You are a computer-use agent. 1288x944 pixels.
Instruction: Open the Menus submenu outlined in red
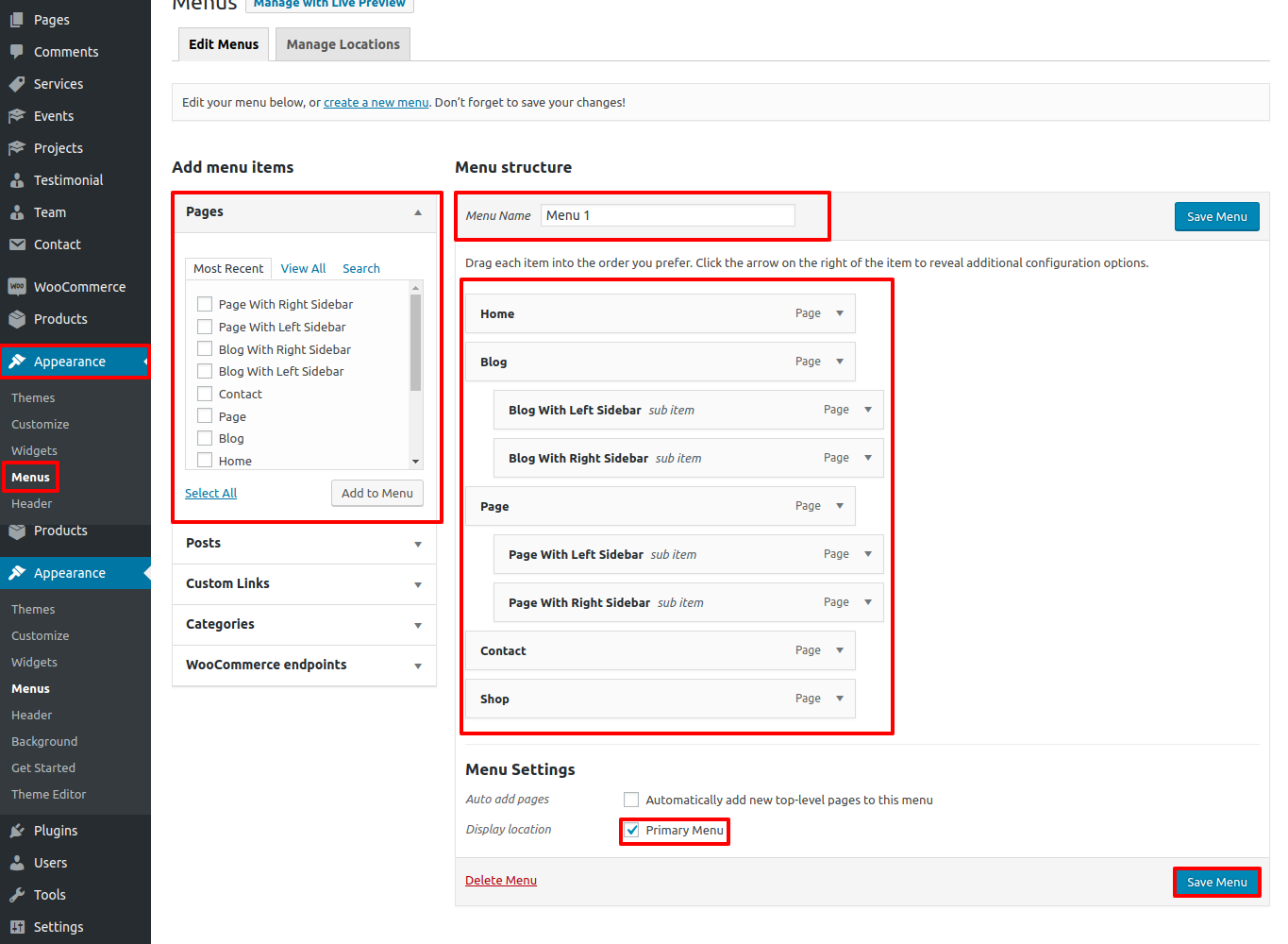[x=30, y=477]
